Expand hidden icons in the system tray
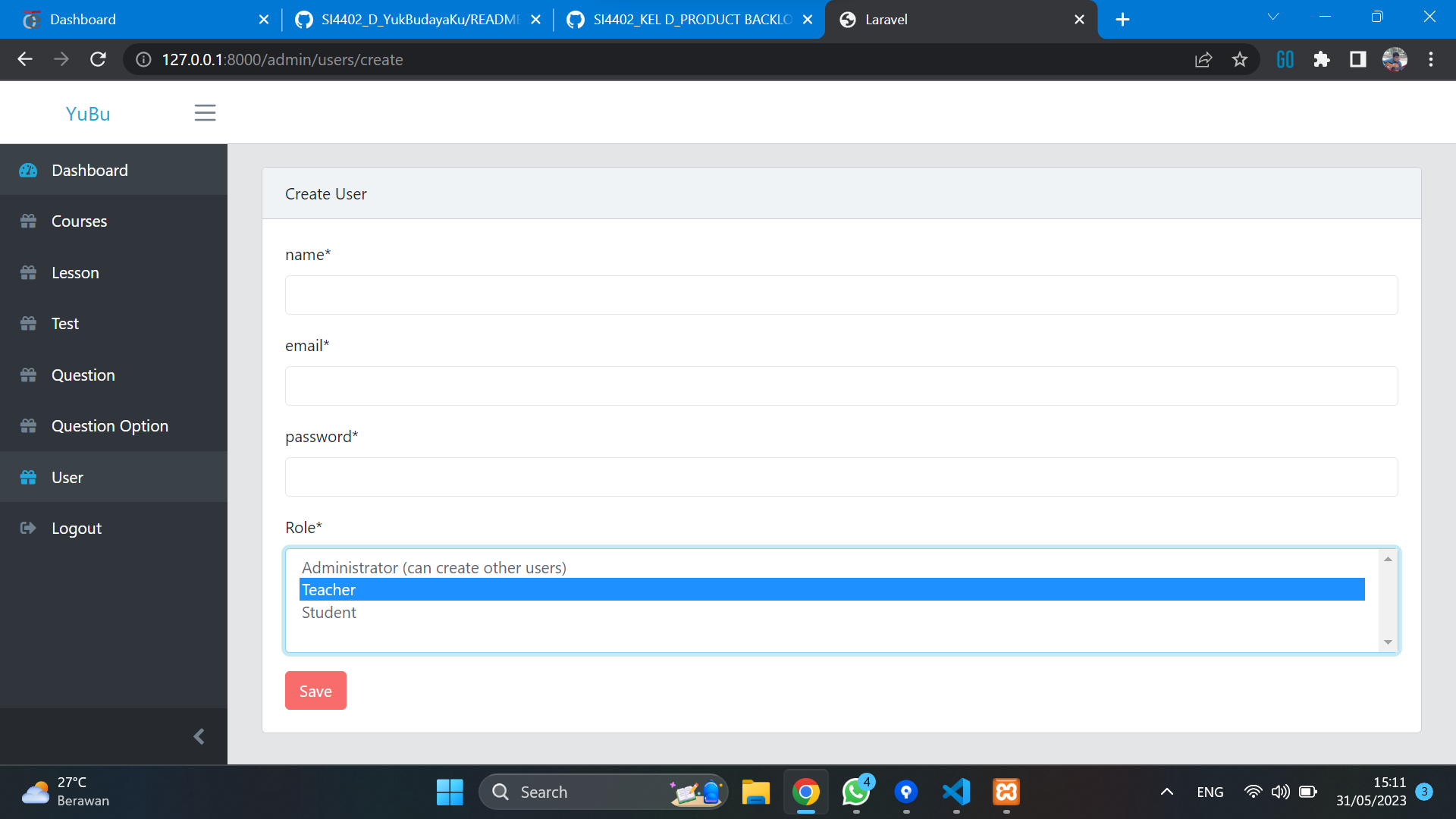Image resolution: width=1456 pixels, height=819 pixels. click(1167, 792)
